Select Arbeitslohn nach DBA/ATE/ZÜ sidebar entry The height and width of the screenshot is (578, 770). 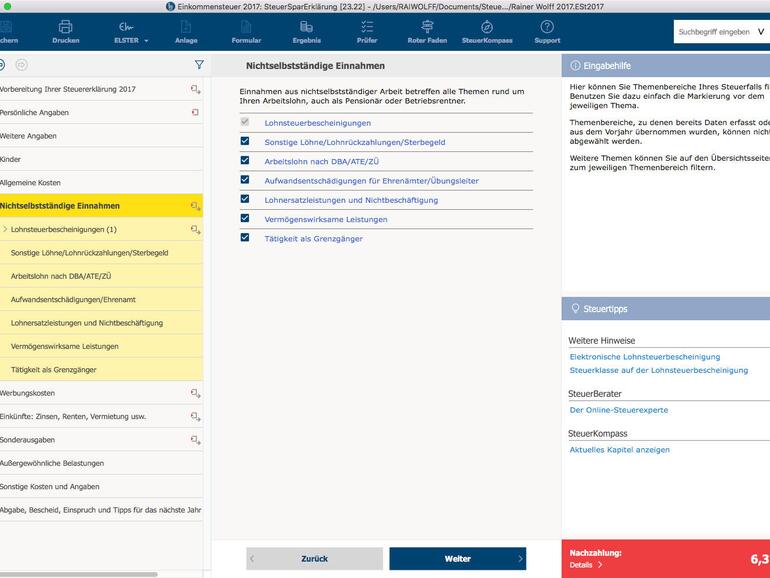pyautogui.click(x=101, y=276)
